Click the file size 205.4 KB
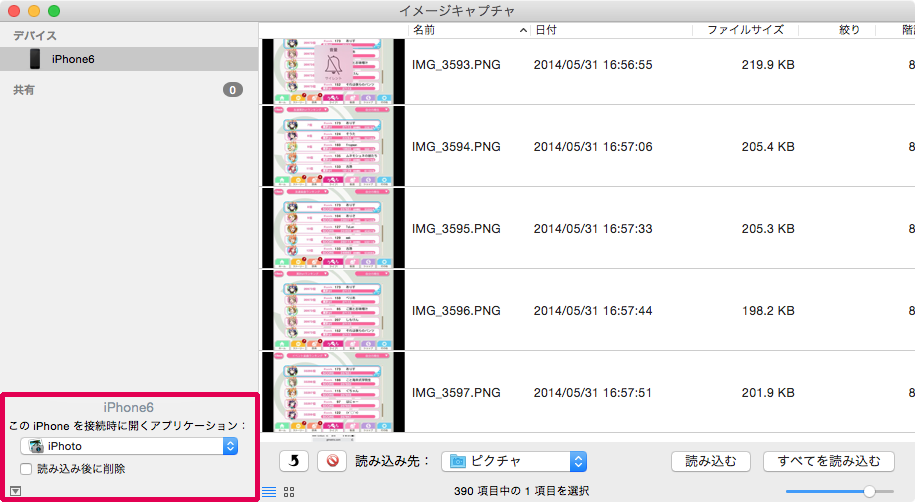Image resolution: width=915 pixels, height=502 pixels. (768, 147)
